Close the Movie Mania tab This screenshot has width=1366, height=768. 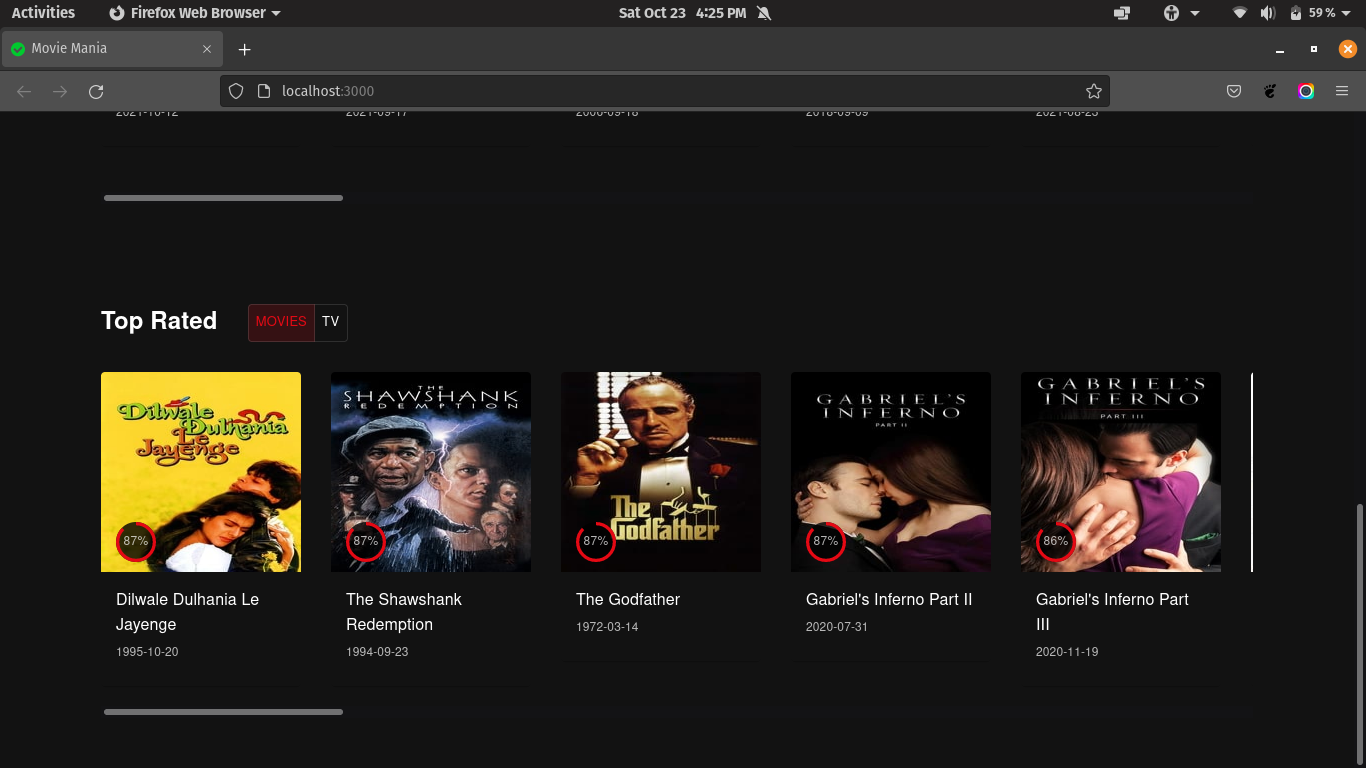coord(207,48)
